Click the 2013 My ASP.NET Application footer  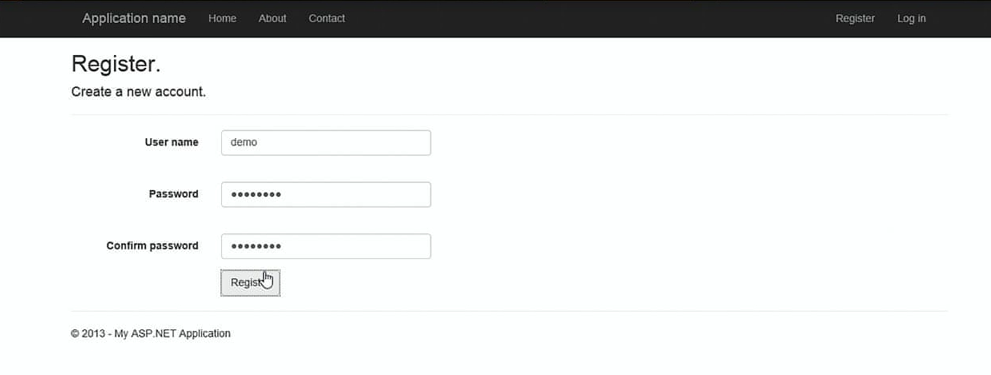click(150, 333)
